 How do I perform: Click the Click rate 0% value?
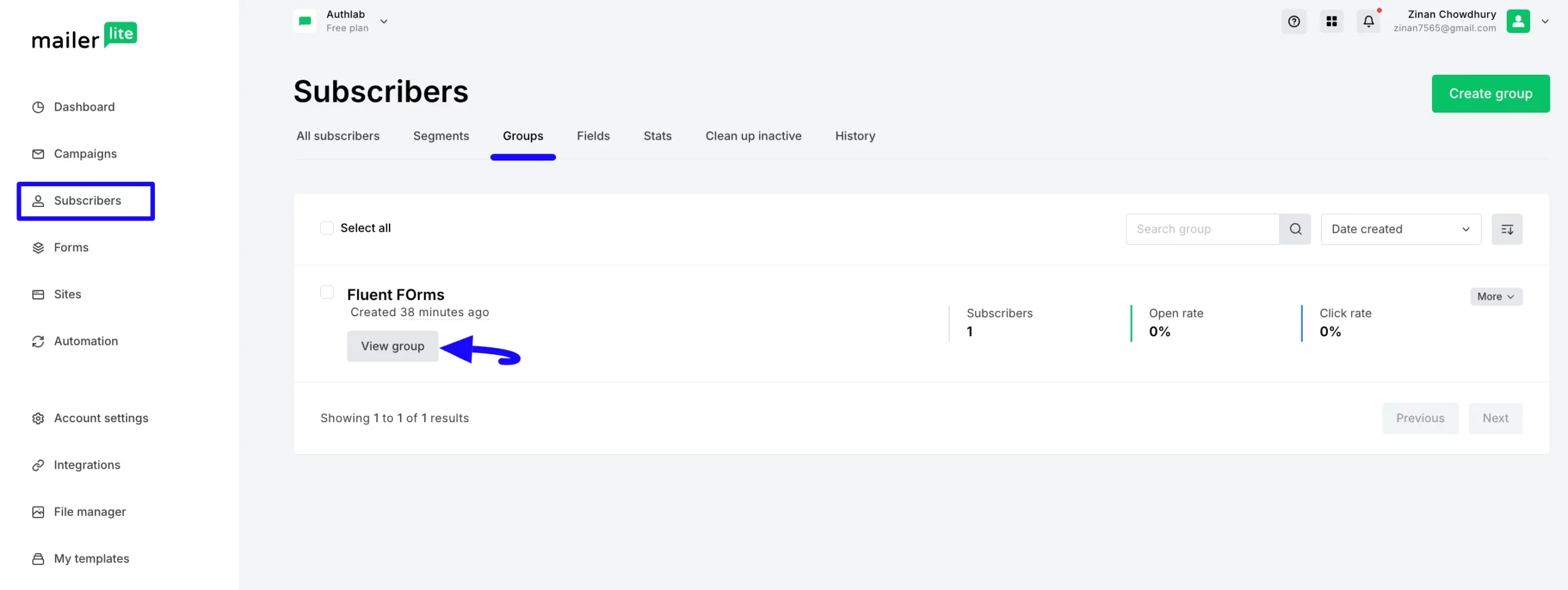[x=1330, y=332]
